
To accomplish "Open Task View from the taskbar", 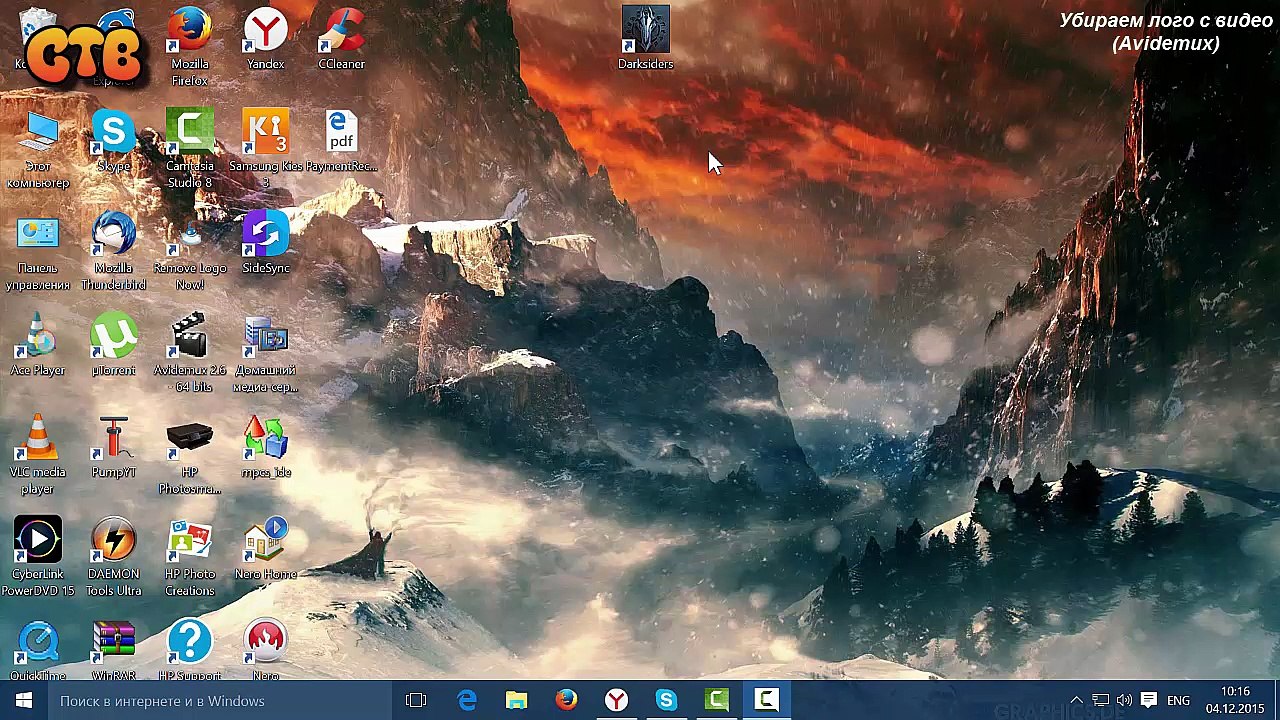I will tap(416, 700).
